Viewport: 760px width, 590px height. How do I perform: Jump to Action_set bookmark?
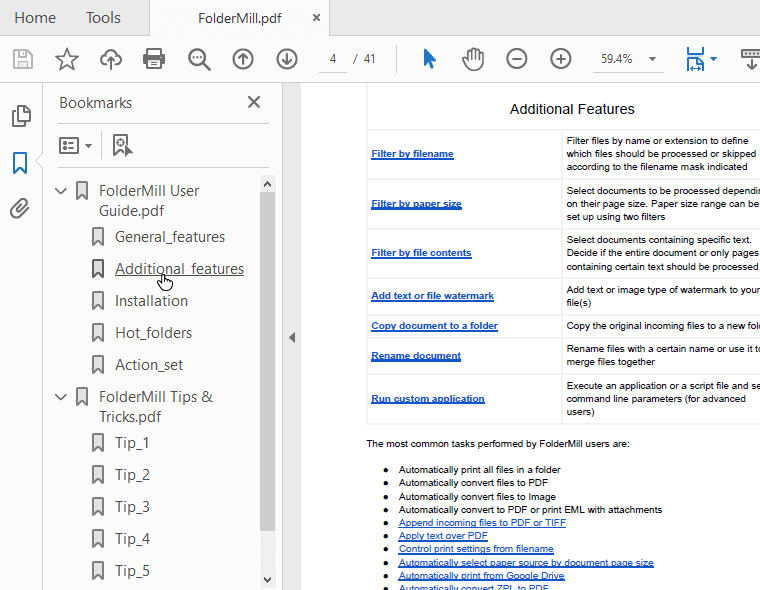149,365
